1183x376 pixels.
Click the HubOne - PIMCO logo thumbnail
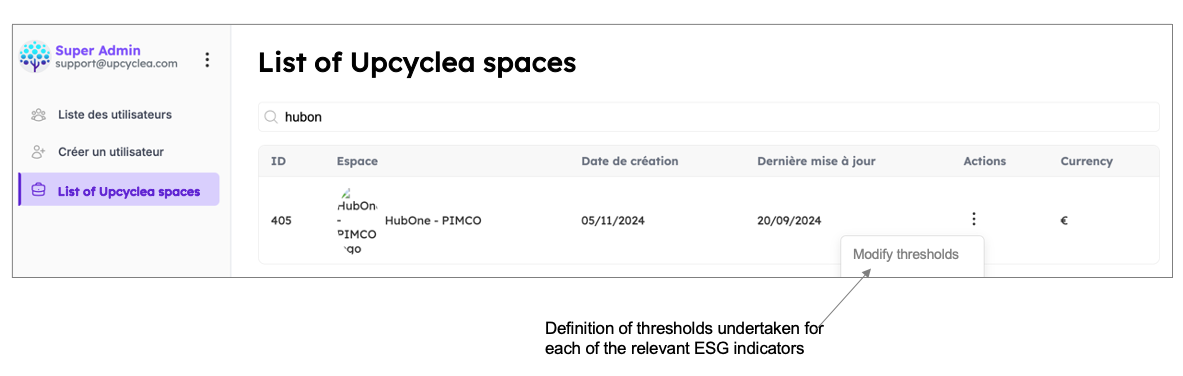coord(357,220)
